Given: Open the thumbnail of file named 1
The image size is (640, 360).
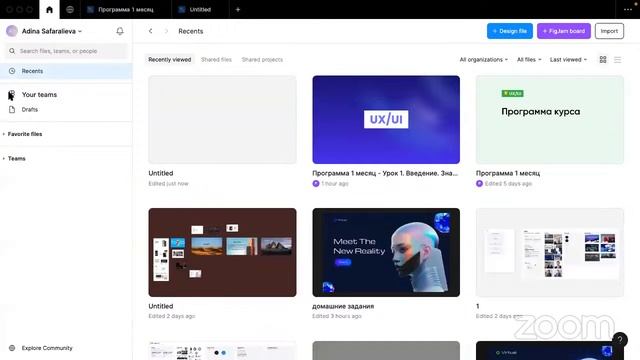Looking at the screenshot, I should coord(550,252).
